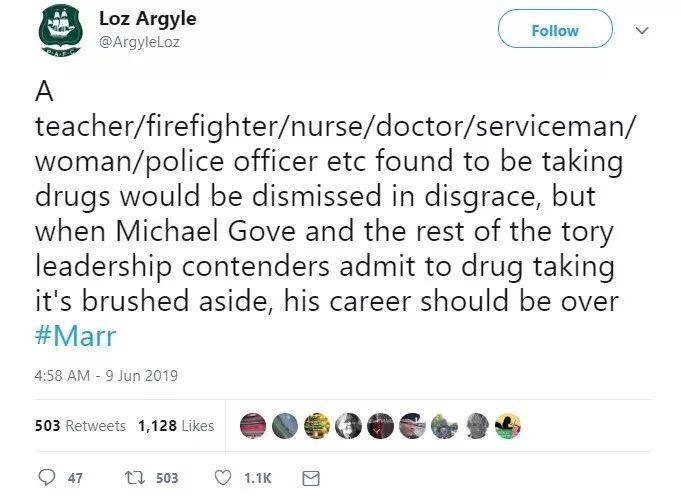The image size is (681, 499).
Task: Follow the Loz Argyle account
Action: [555, 31]
